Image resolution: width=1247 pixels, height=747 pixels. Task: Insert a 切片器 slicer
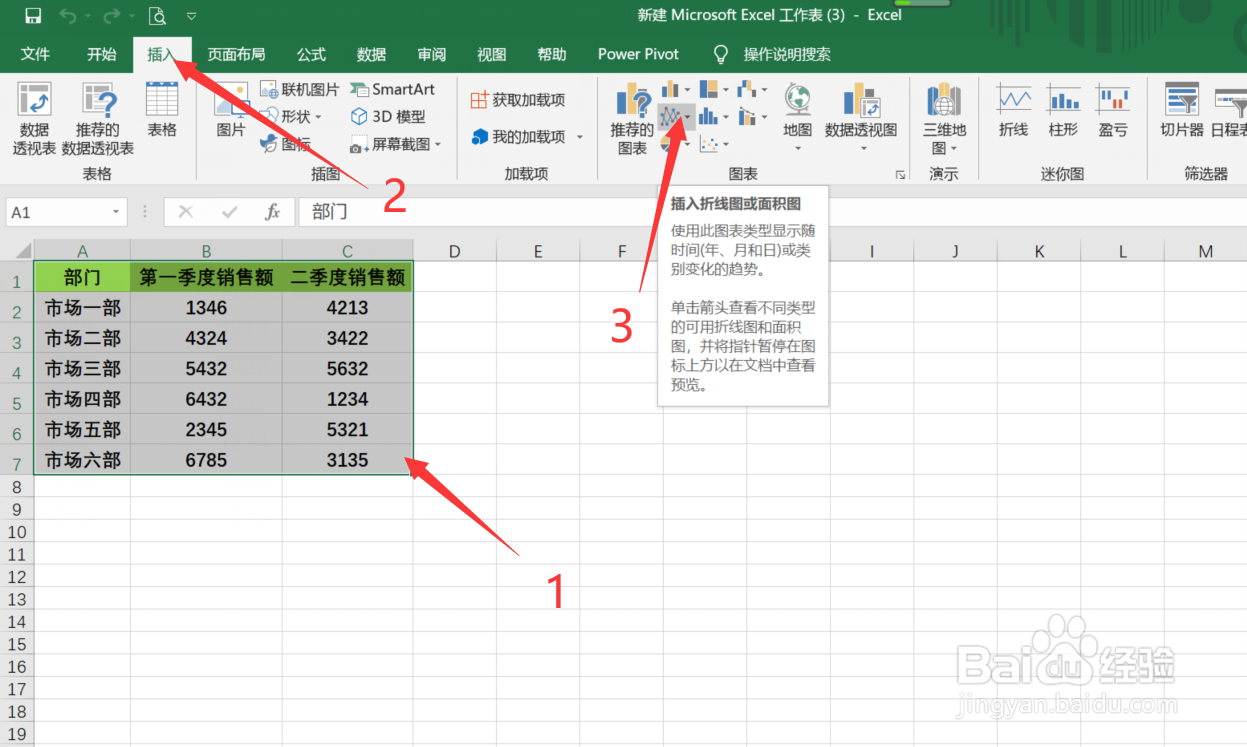(1183, 115)
